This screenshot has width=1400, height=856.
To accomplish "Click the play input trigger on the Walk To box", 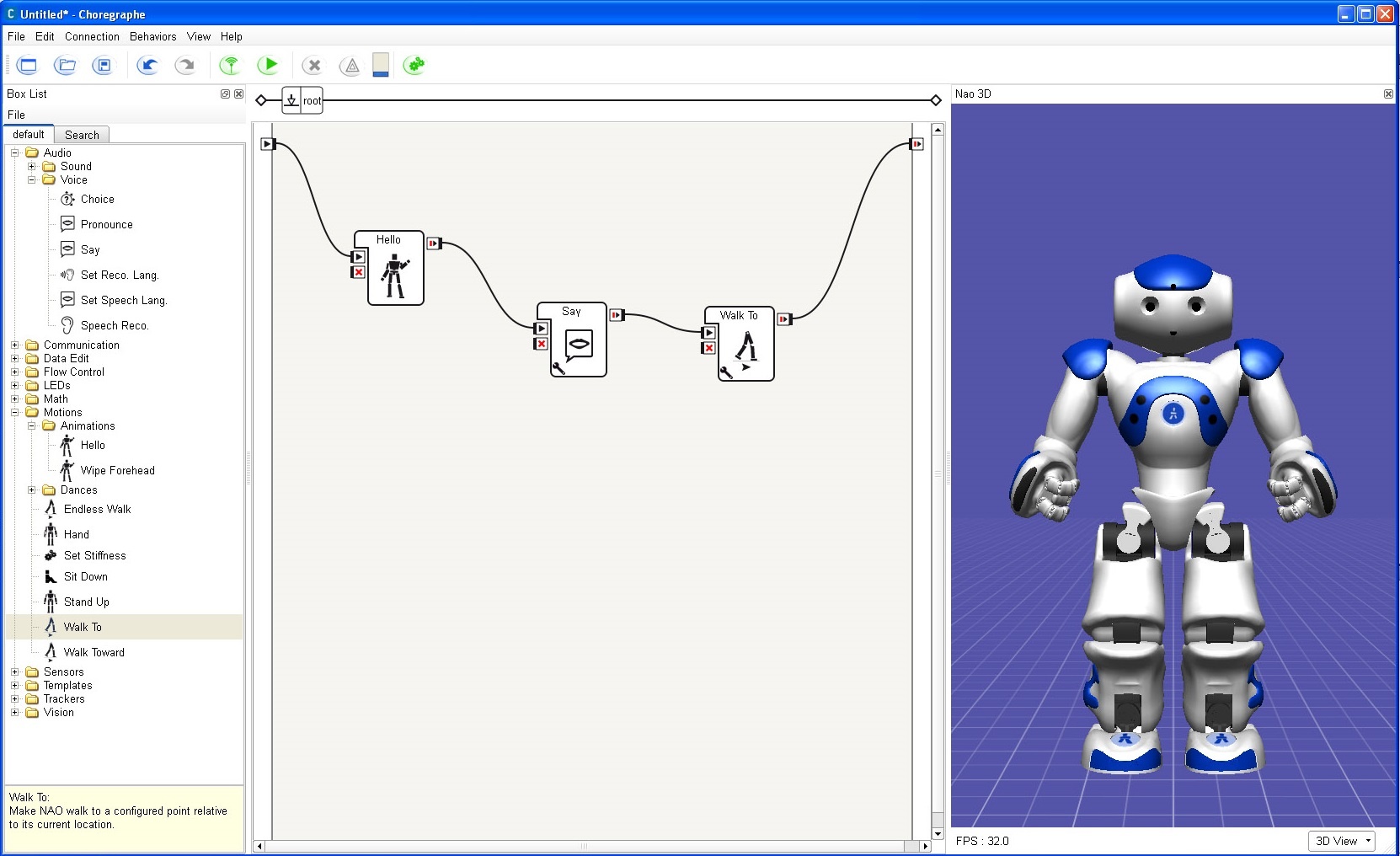I will click(708, 333).
